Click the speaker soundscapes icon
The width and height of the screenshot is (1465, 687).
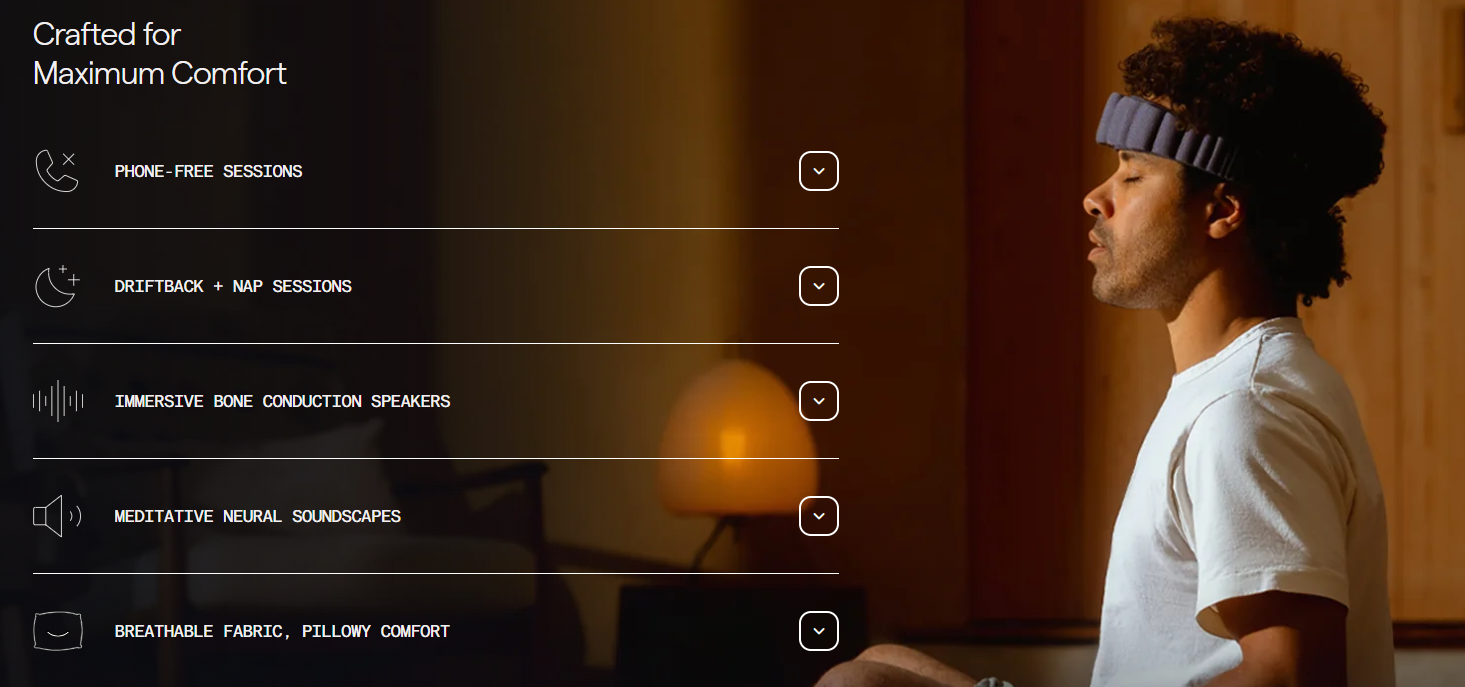point(57,516)
